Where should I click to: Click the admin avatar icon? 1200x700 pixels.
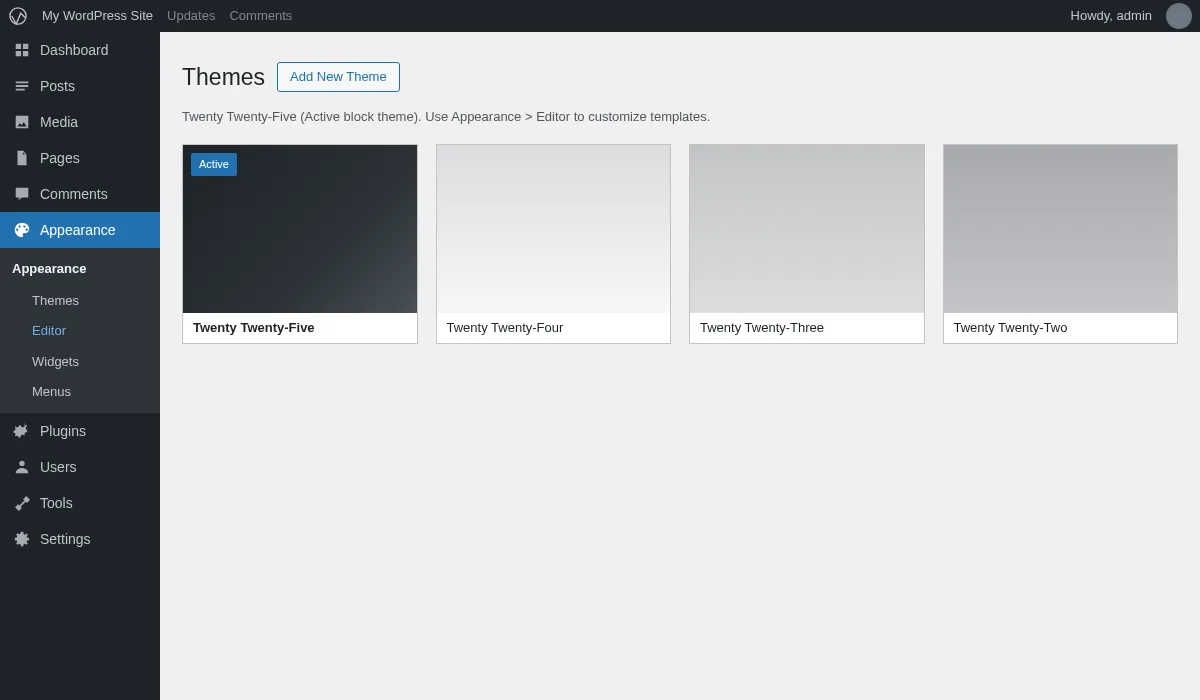coord(1179,16)
